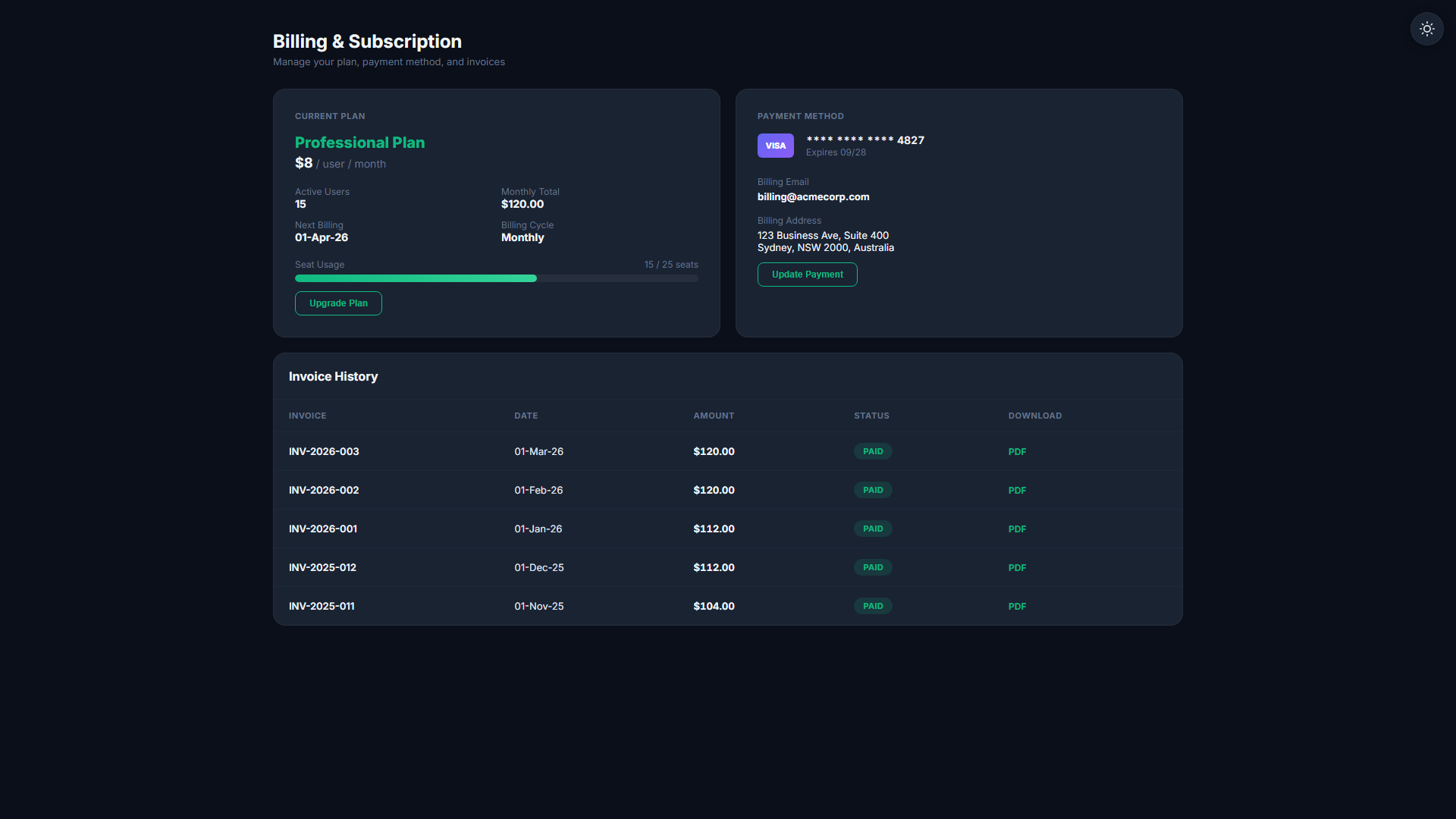Image resolution: width=1456 pixels, height=819 pixels.
Task: Toggle the light/dark theme sun icon
Action: click(x=1426, y=29)
